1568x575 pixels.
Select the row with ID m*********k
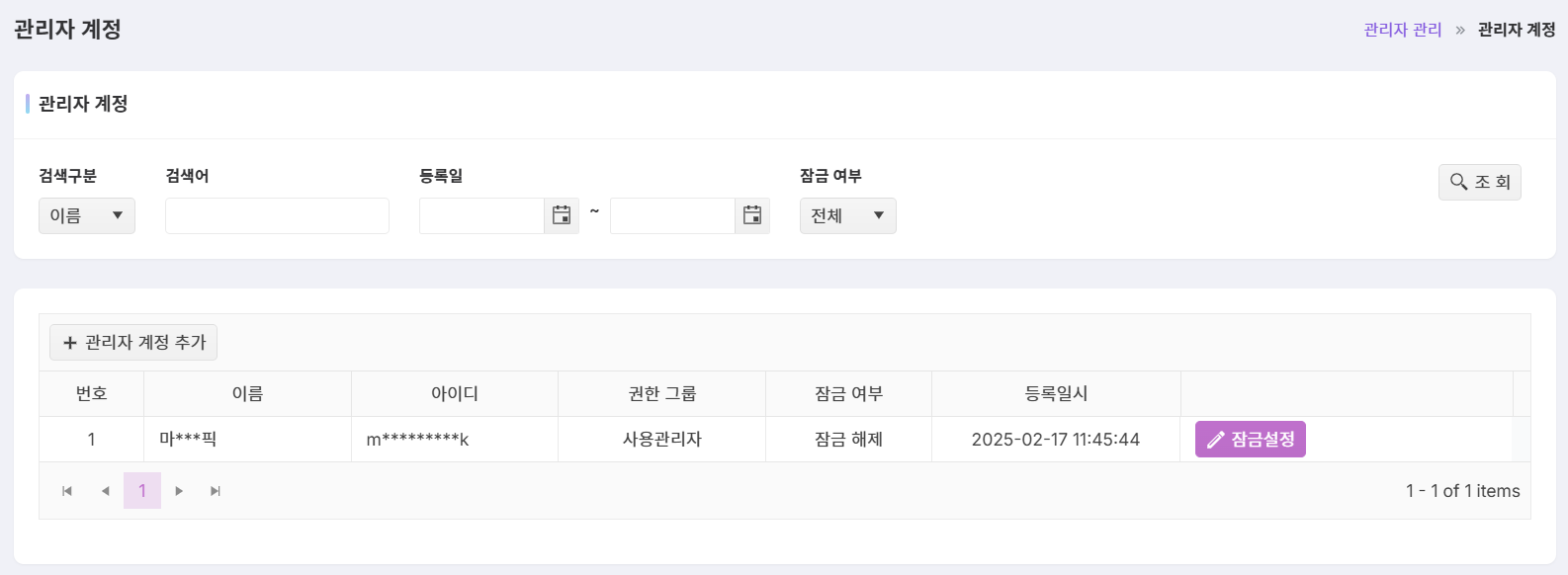[x=775, y=440]
